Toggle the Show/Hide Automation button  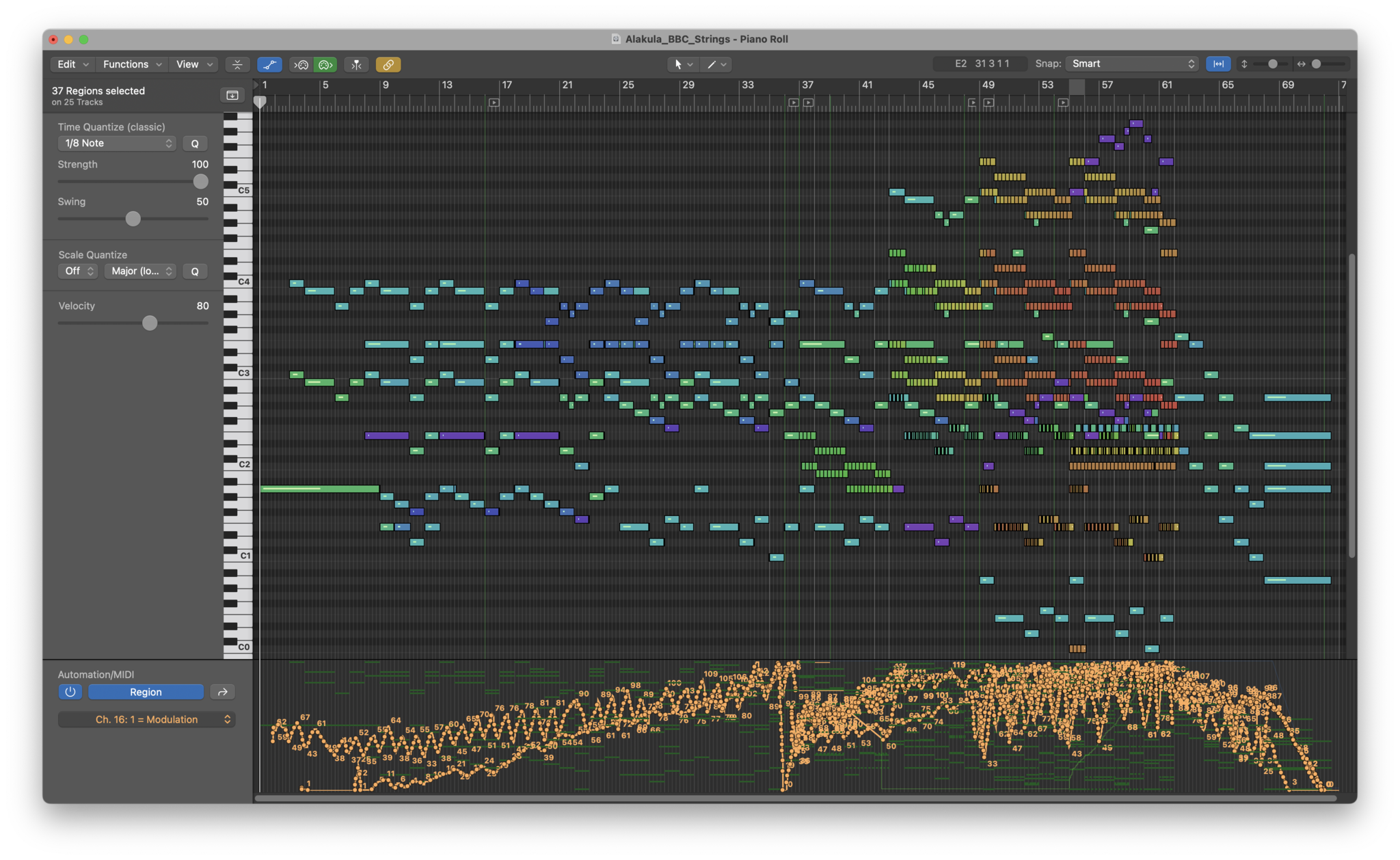(x=269, y=64)
